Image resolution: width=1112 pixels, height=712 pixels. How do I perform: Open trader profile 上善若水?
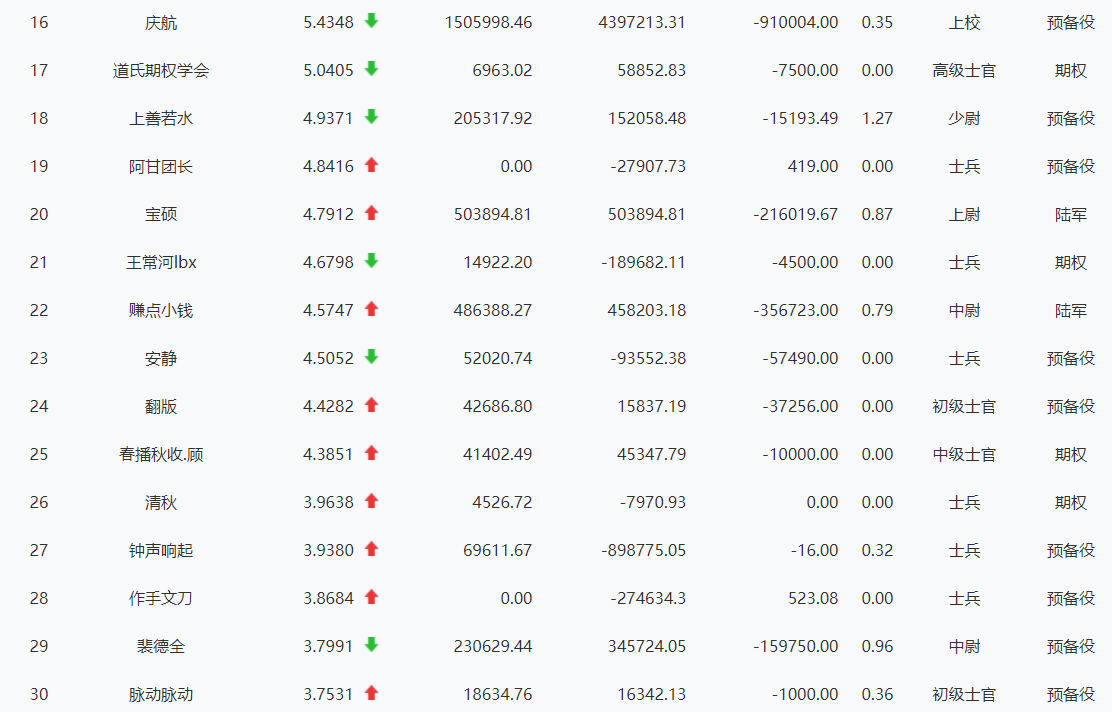pos(161,118)
